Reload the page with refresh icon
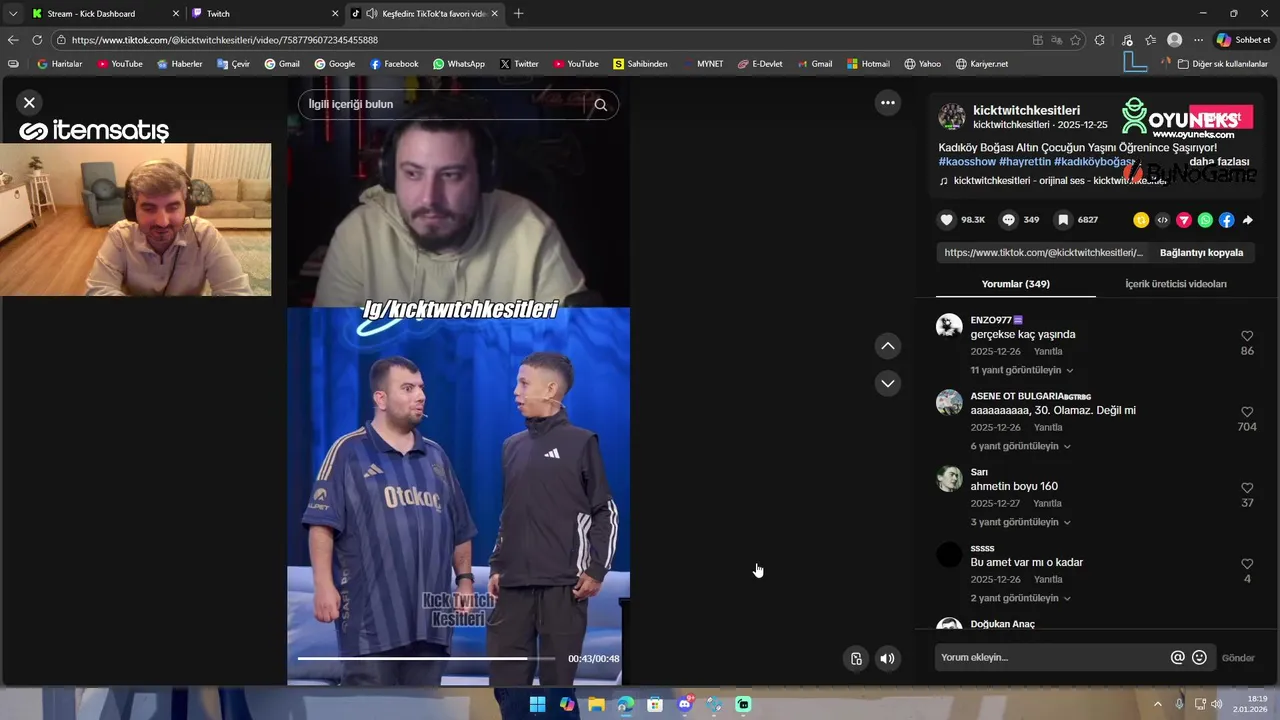 (x=37, y=40)
